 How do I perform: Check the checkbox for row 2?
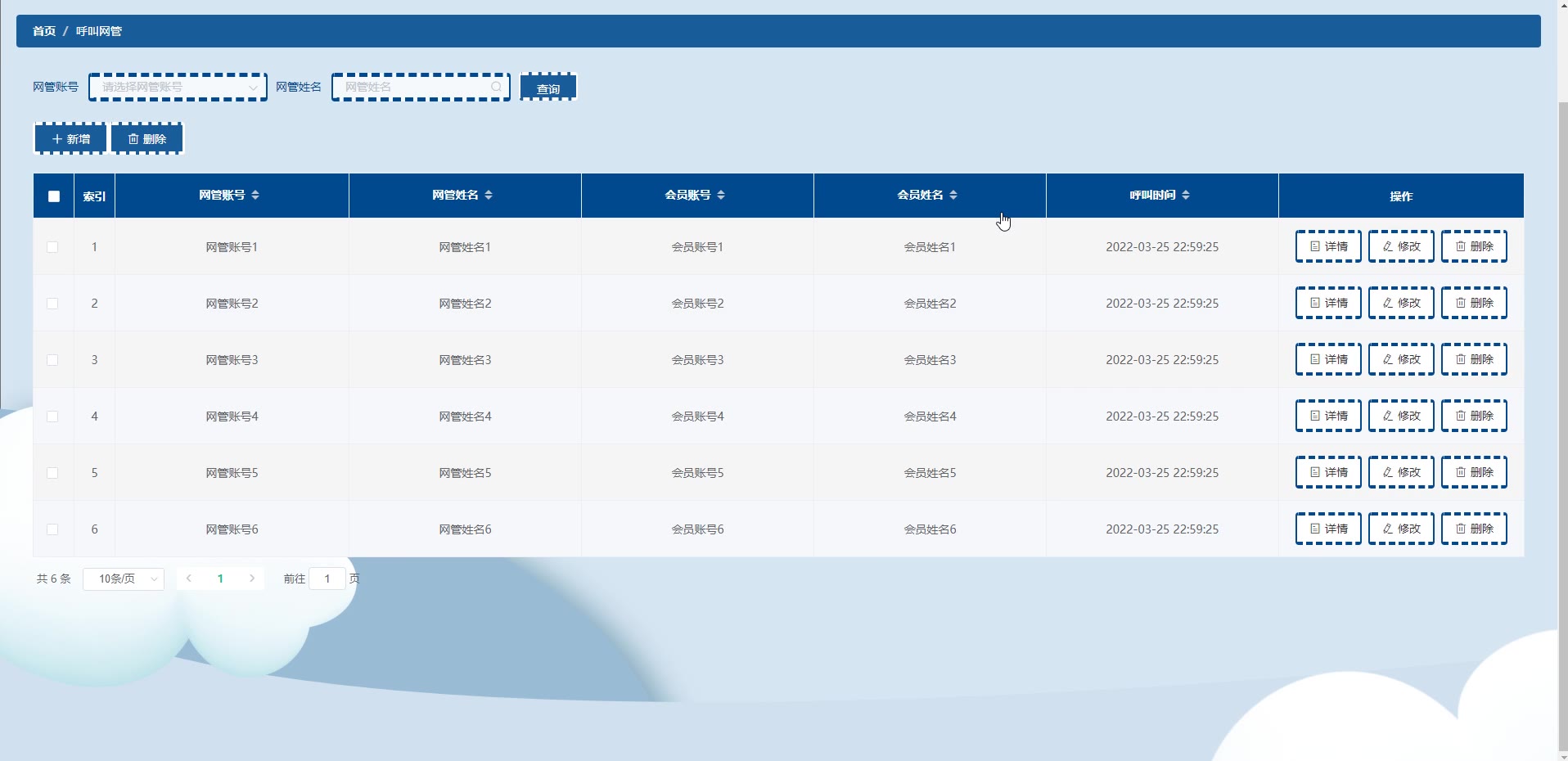pos(52,304)
